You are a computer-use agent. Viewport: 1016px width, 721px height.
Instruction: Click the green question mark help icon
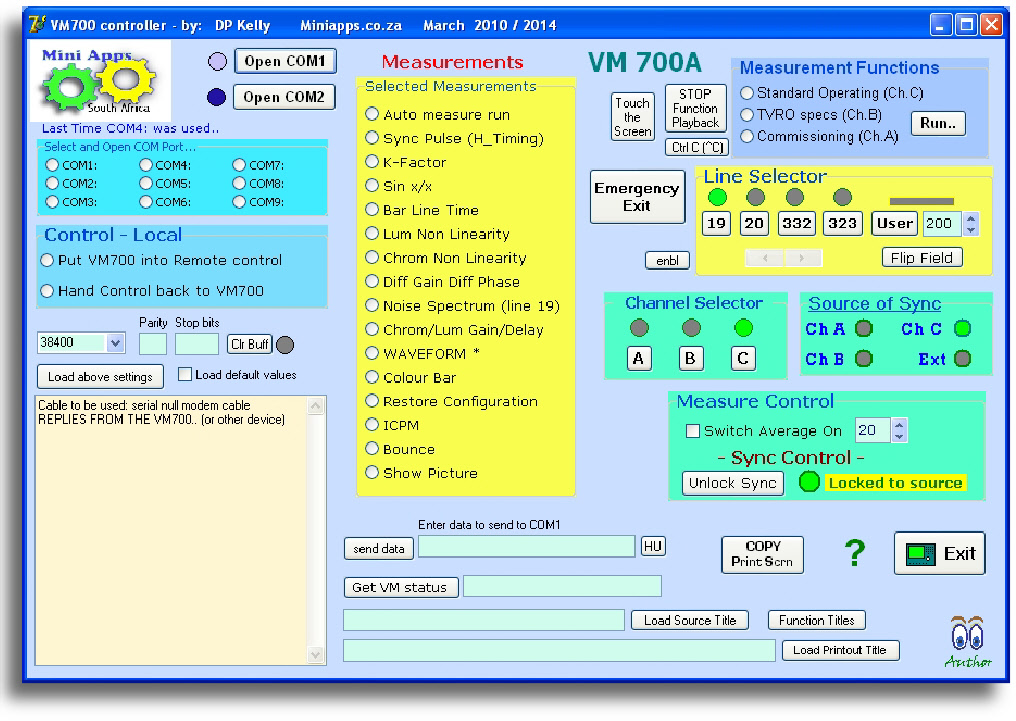[854, 554]
